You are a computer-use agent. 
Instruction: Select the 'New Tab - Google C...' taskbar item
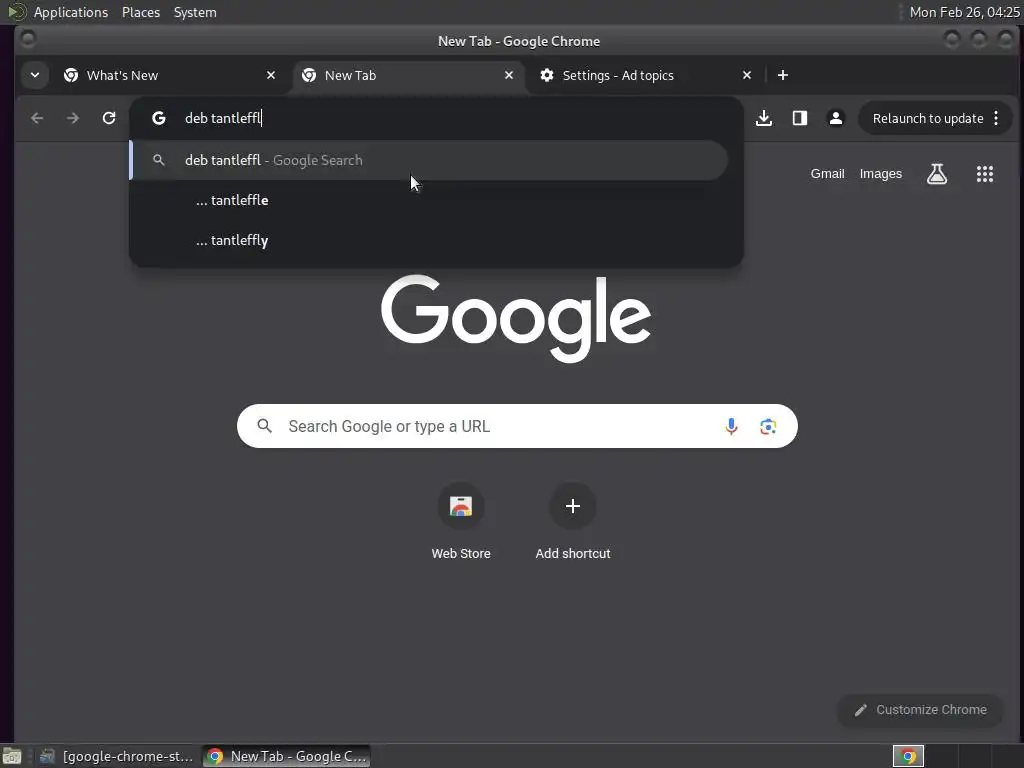click(287, 756)
